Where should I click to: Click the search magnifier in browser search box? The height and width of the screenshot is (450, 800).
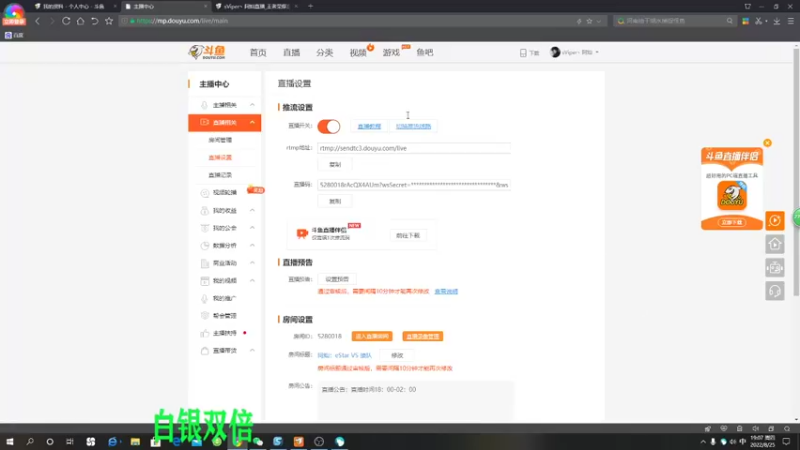(x=730, y=21)
